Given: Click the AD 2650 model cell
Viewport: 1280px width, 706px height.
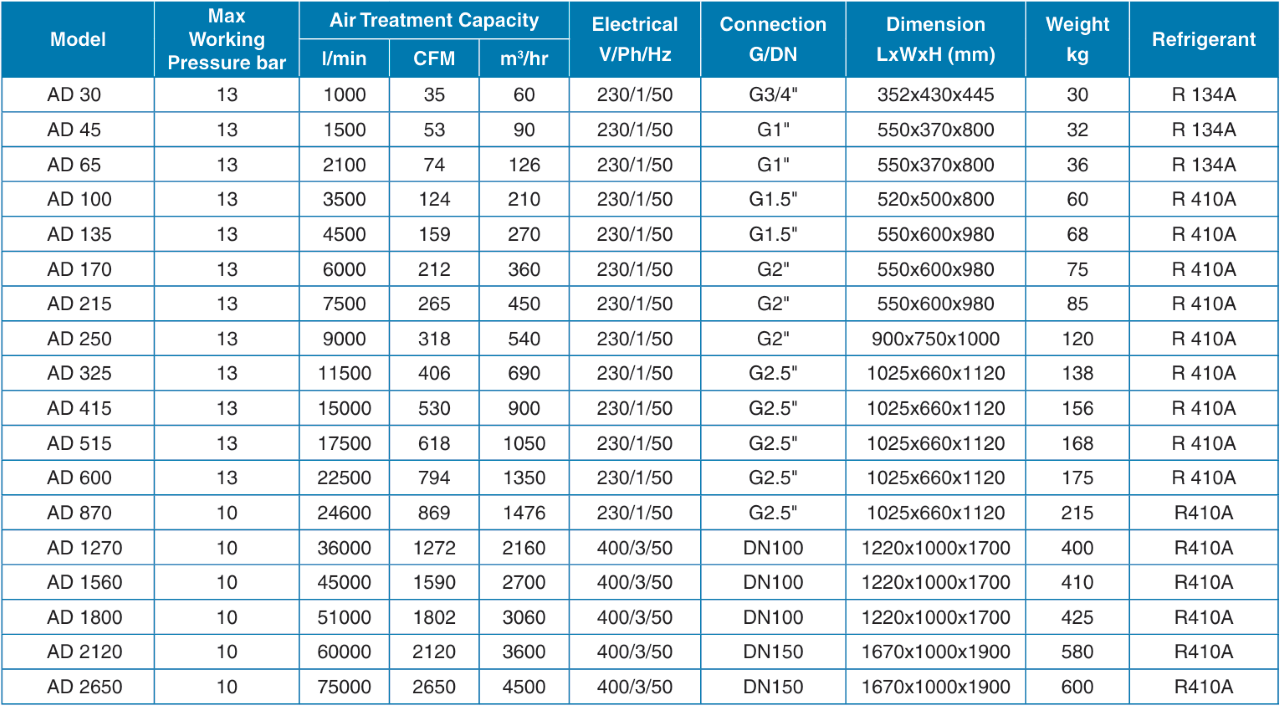Looking at the screenshot, I should coord(78,687).
